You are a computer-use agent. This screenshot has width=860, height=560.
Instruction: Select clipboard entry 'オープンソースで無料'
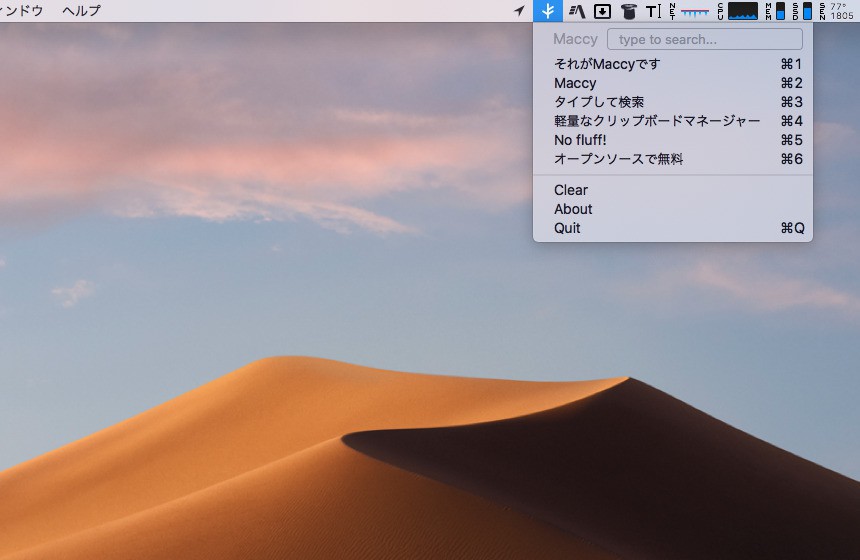click(x=673, y=159)
